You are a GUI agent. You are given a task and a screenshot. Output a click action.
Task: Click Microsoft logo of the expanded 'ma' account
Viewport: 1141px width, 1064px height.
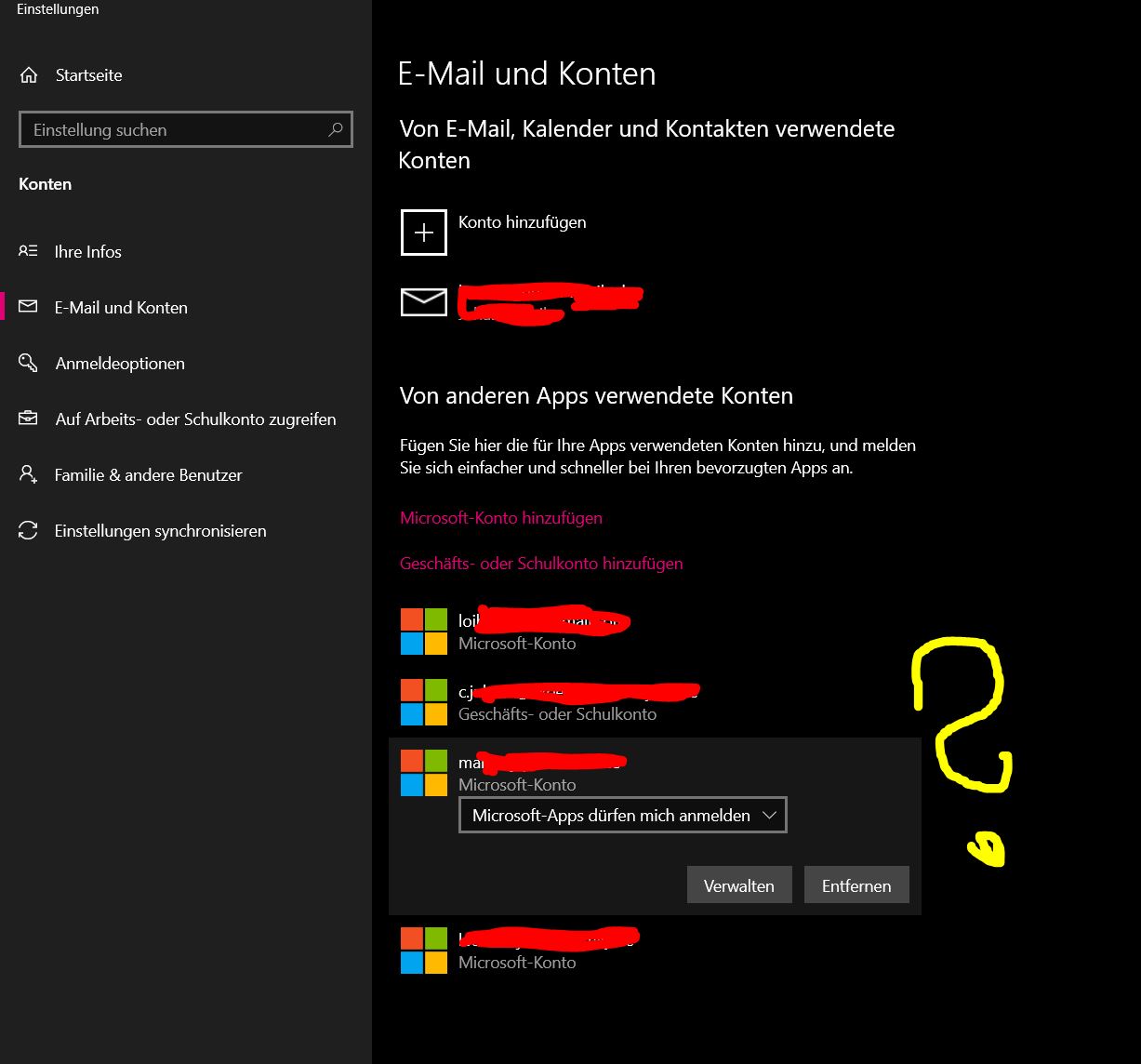click(x=424, y=773)
